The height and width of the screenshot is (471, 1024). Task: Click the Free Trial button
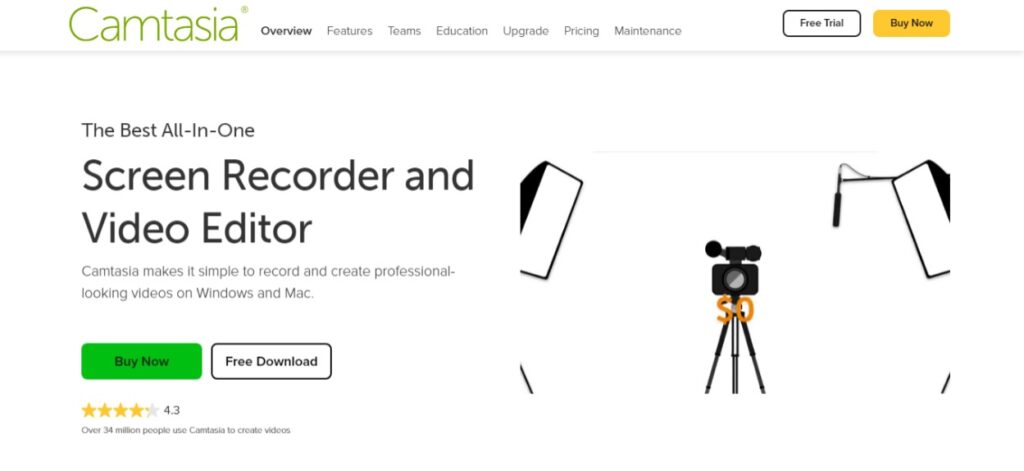point(822,24)
